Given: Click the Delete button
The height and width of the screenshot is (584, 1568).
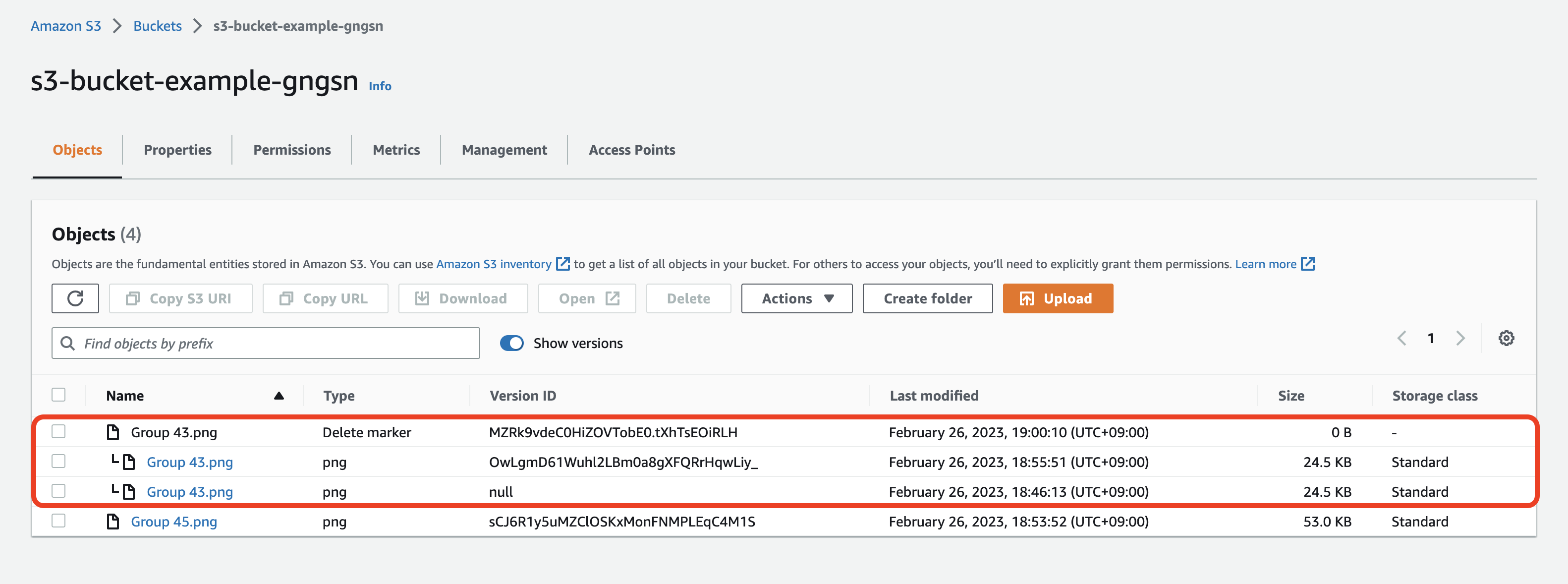Looking at the screenshot, I should tap(688, 298).
